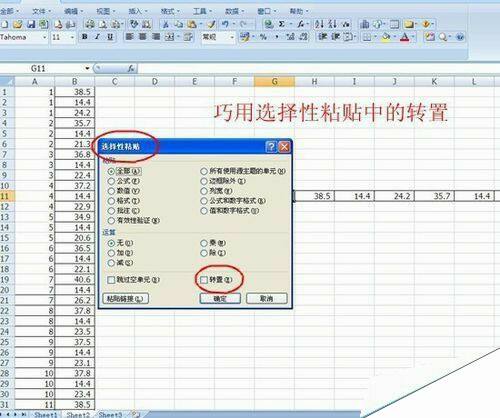
Task: Click the 粘贴链接 (Paste Link) button
Action: [x=125, y=299]
